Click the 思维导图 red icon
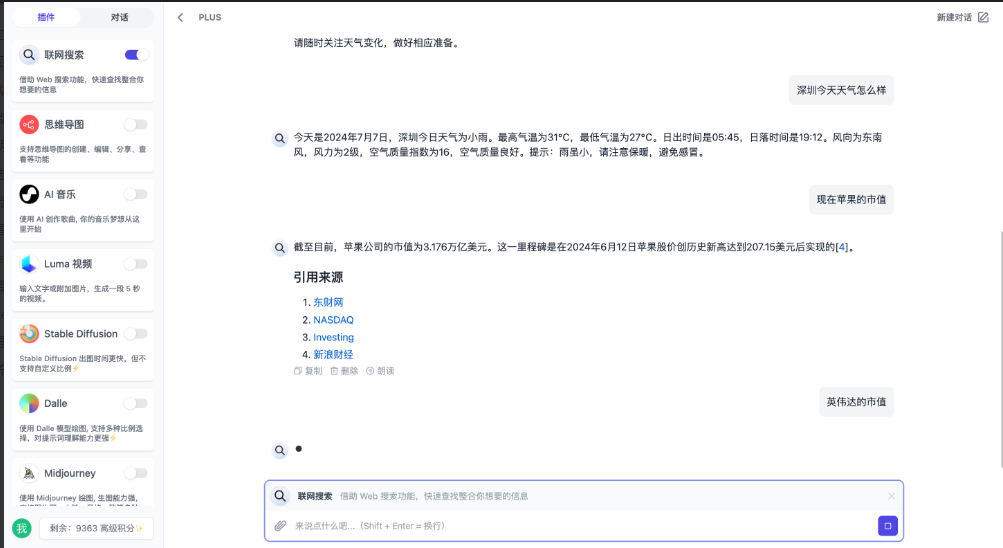The height and width of the screenshot is (548, 1003). (x=29, y=125)
